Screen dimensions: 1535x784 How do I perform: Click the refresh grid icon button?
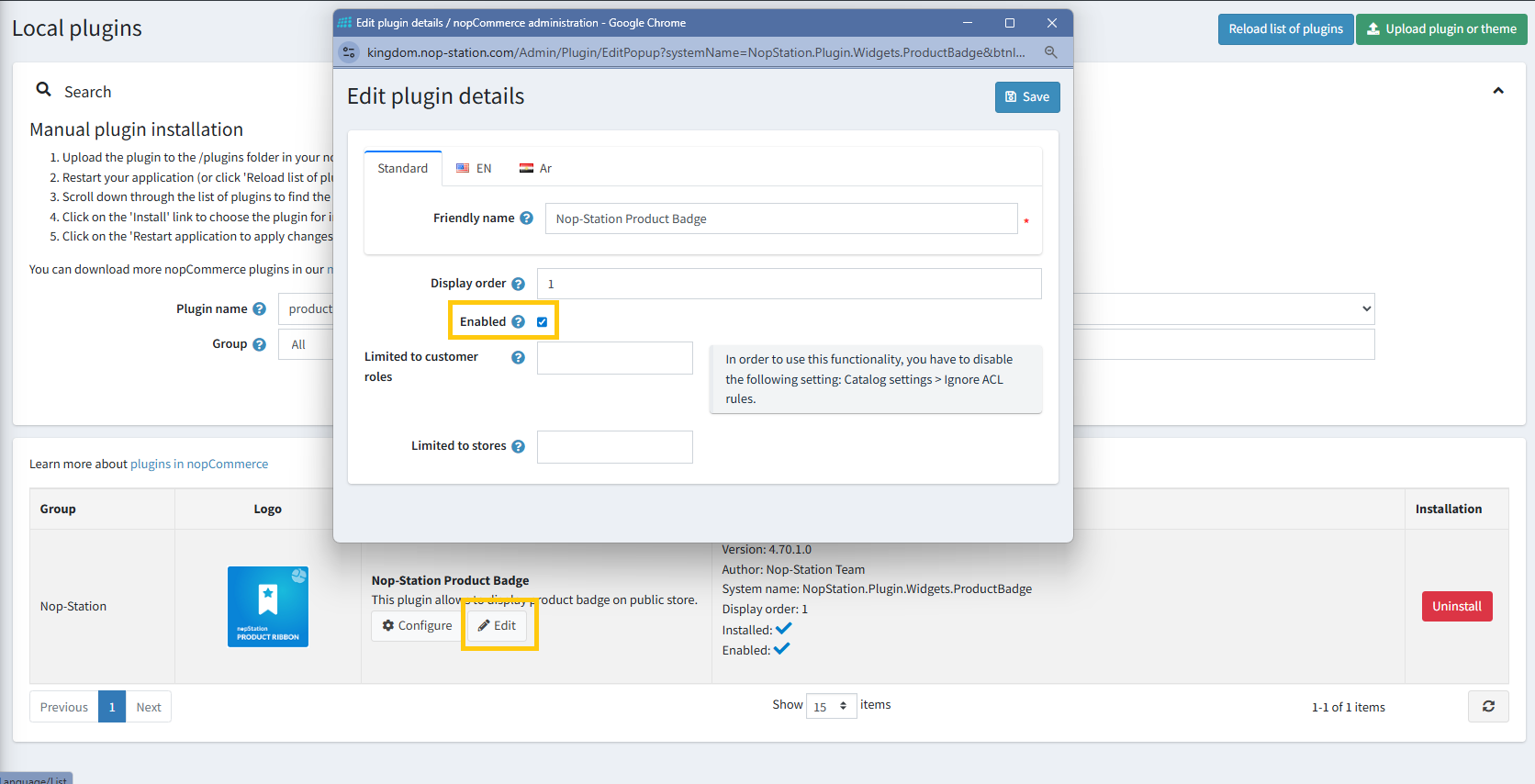[1488, 707]
